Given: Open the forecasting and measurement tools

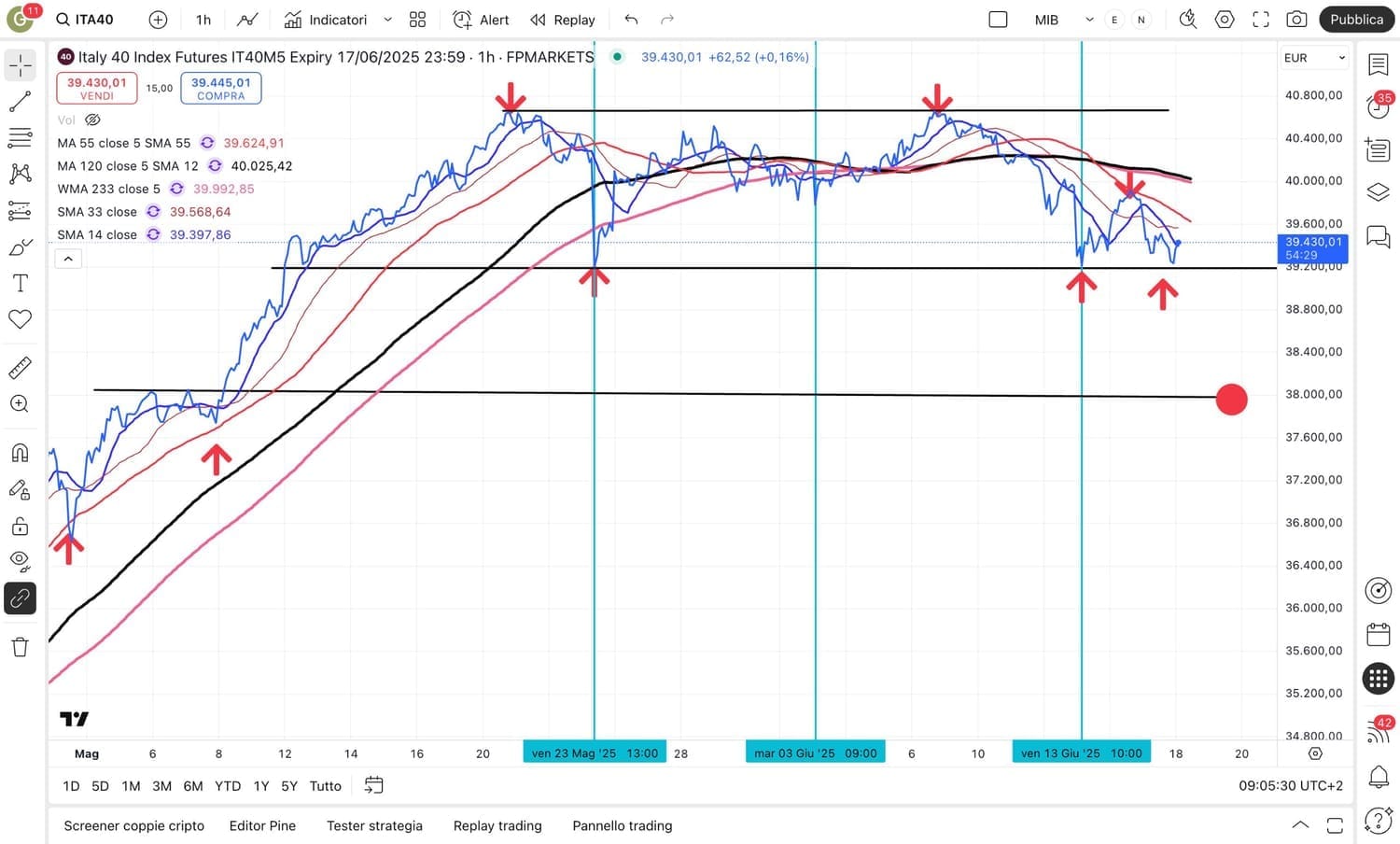Looking at the screenshot, I should coord(21,211).
